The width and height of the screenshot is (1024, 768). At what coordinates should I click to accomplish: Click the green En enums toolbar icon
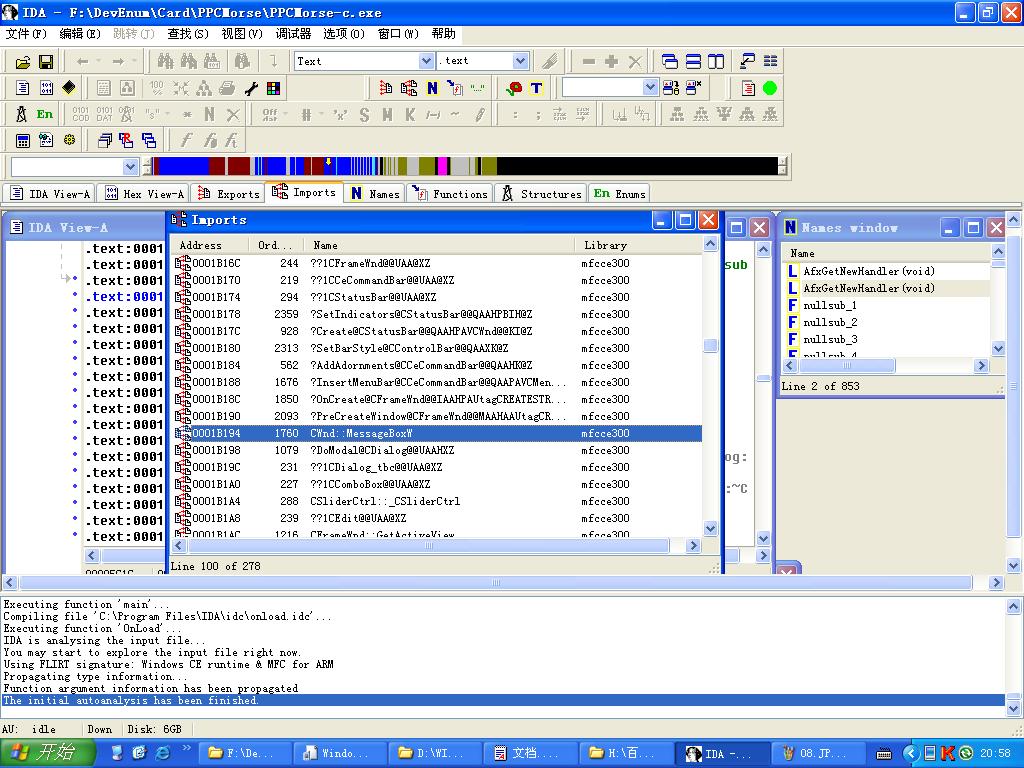[44, 114]
